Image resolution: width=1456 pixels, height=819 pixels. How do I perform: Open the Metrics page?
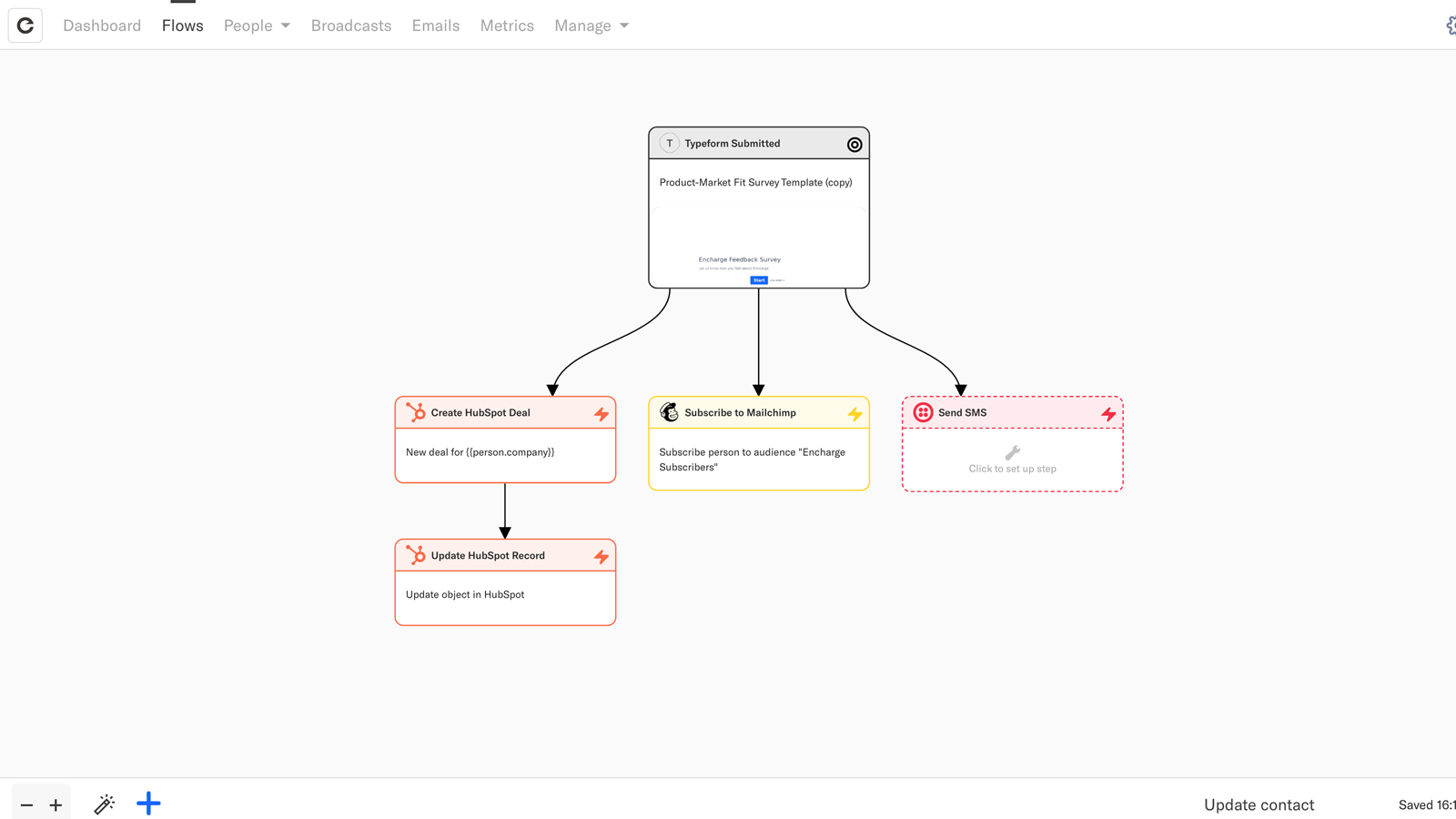pyautogui.click(x=507, y=25)
